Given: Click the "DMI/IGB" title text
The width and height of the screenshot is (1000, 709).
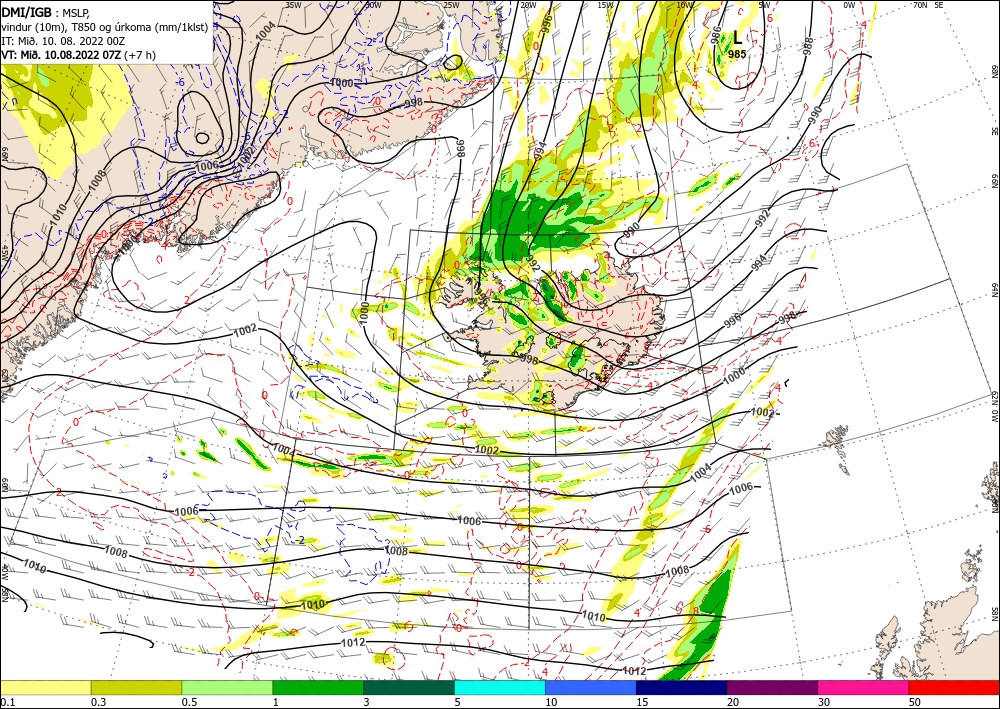Looking at the screenshot, I should point(26,11).
